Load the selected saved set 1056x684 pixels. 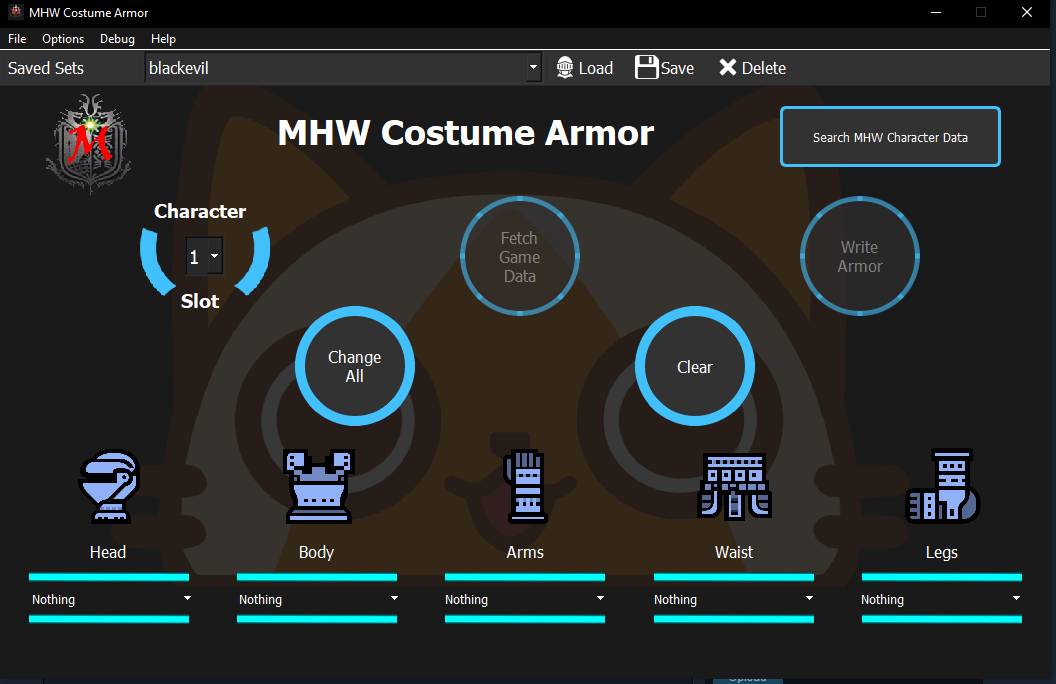(585, 68)
